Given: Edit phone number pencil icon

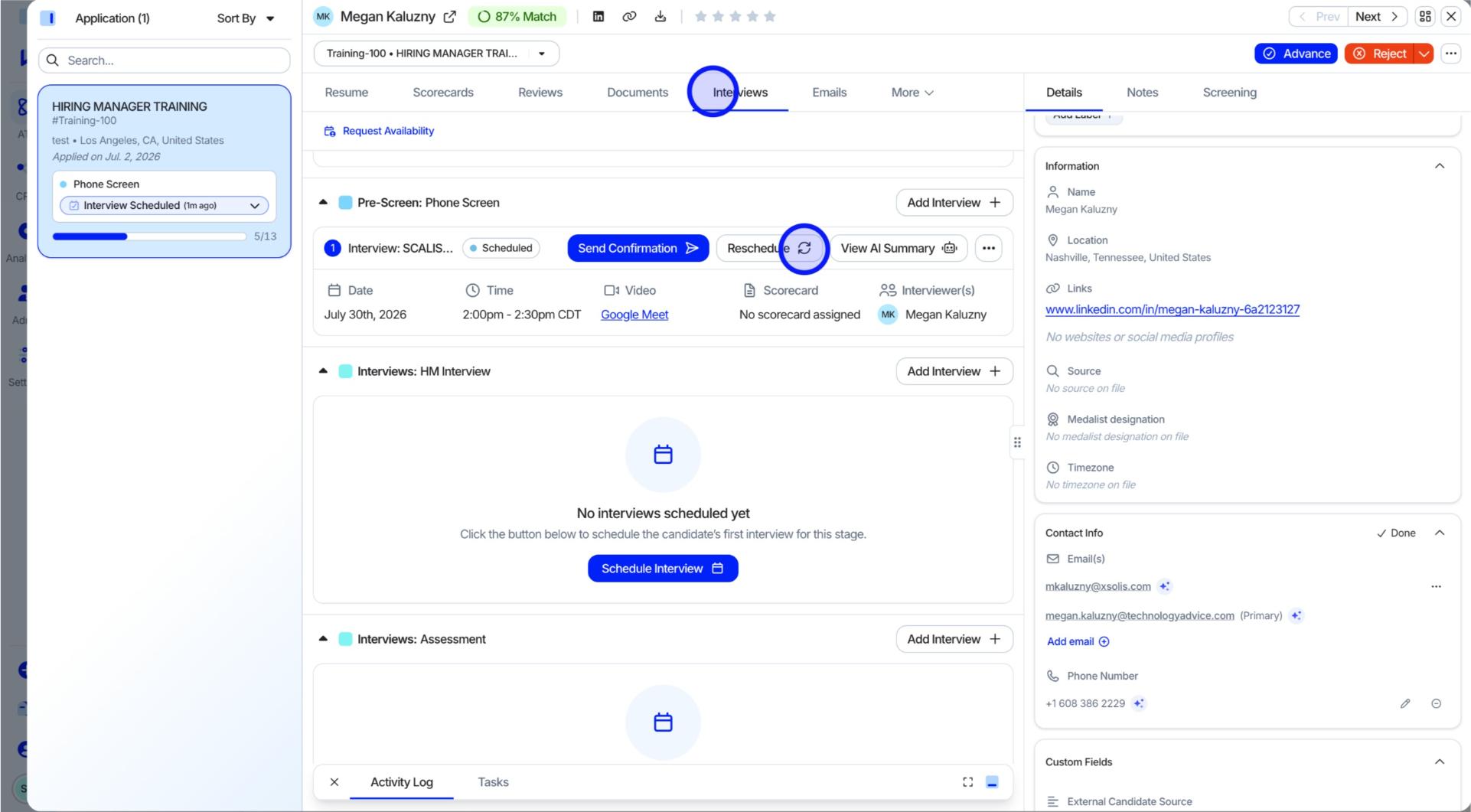Looking at the screenshot, I should click(x=1405, y=703).
